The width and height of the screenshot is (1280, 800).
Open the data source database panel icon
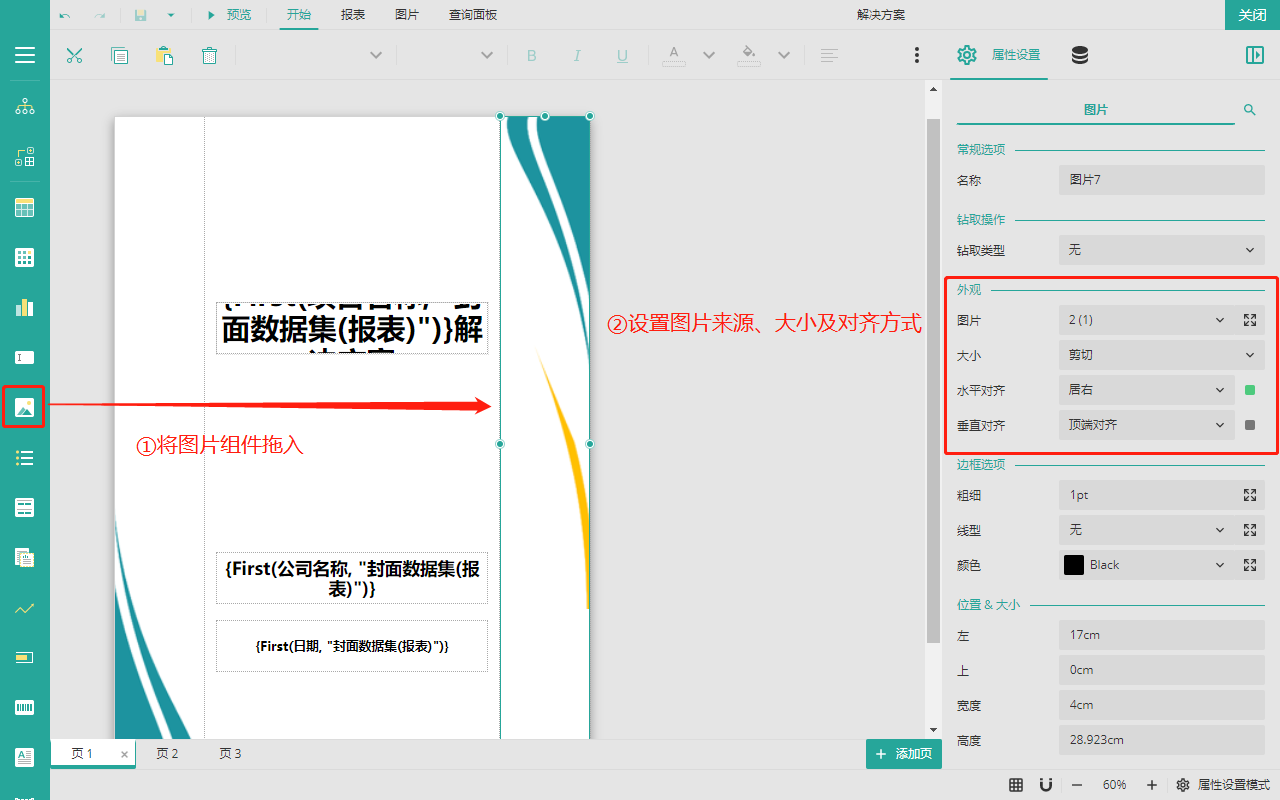[x=1080, y=55]
